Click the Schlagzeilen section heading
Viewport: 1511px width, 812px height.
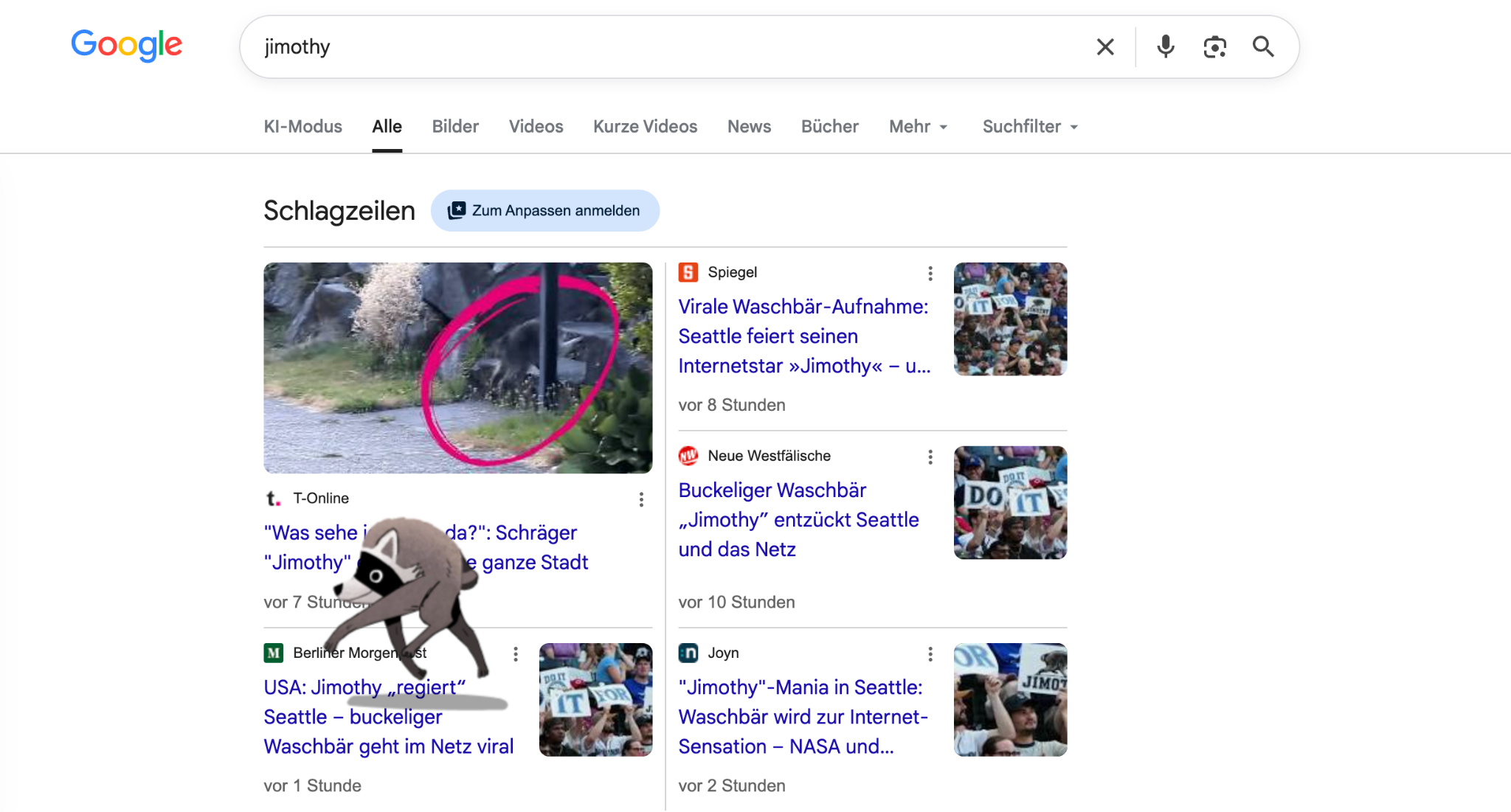(339, 211)
